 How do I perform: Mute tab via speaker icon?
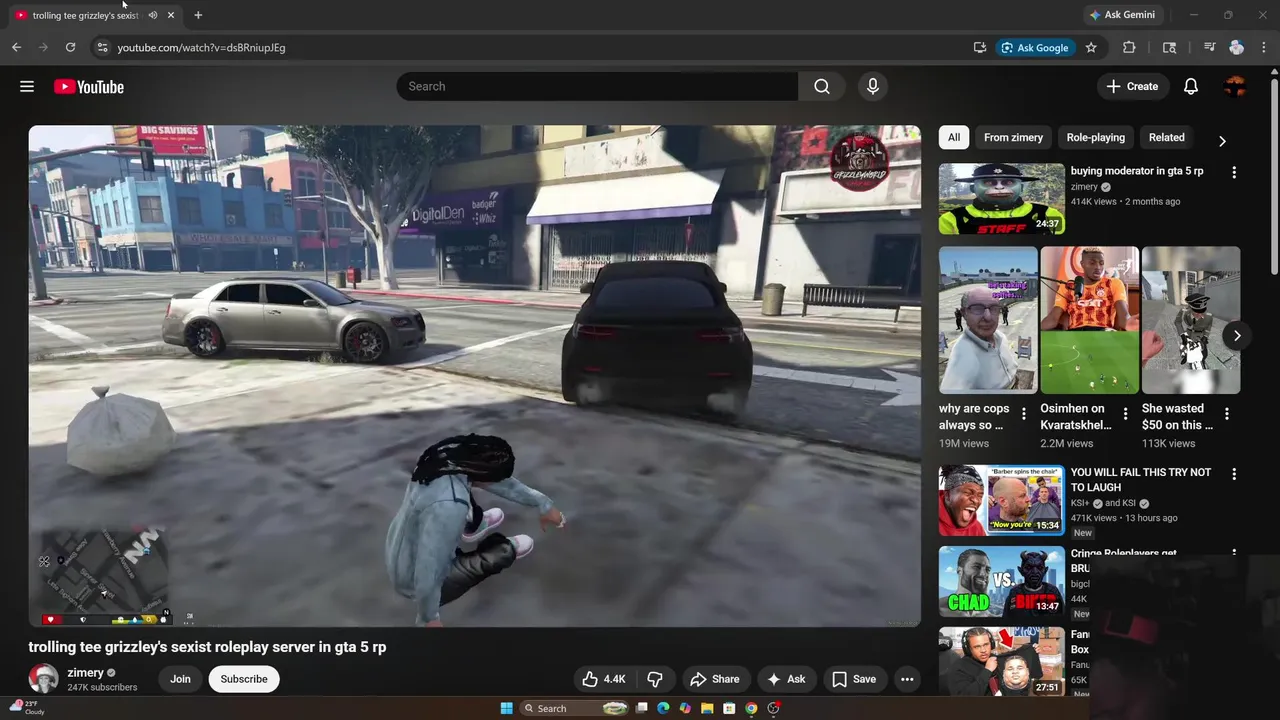(153, 15)
